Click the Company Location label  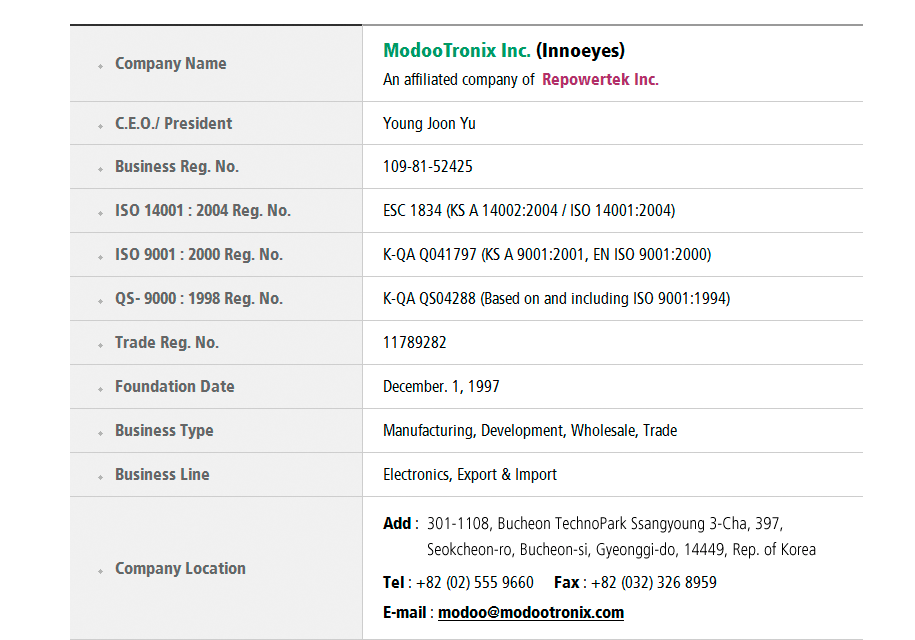coord(180,569)
